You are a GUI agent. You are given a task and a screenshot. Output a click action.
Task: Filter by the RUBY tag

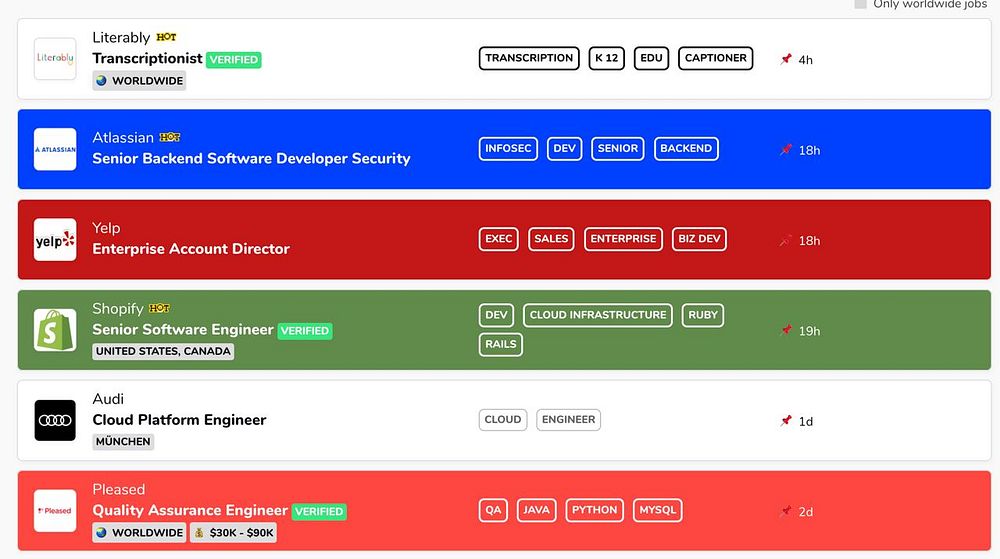[x=703, y=315]
